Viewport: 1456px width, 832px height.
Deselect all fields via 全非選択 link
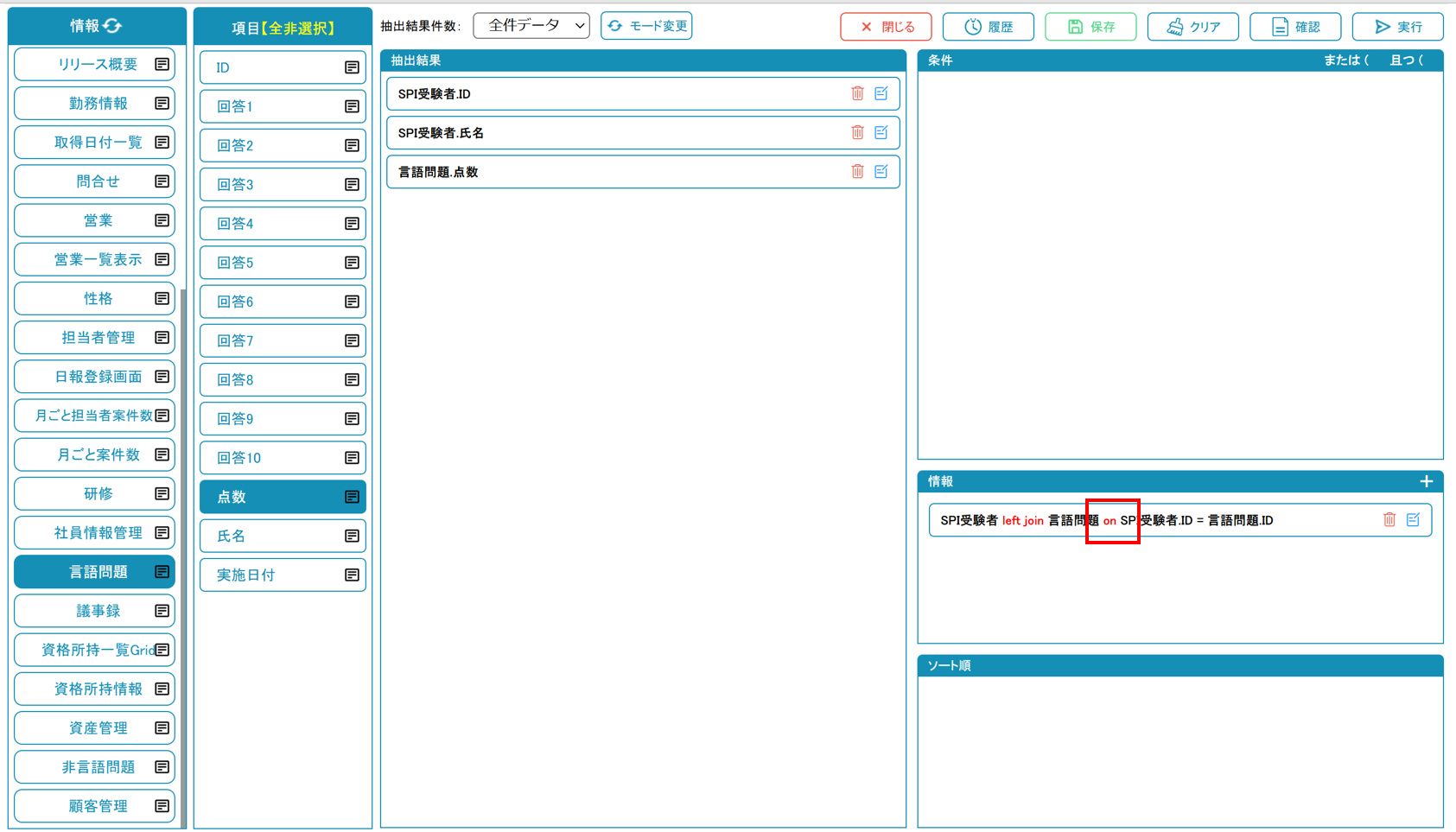pyautogui.click(x=297, y=29)
